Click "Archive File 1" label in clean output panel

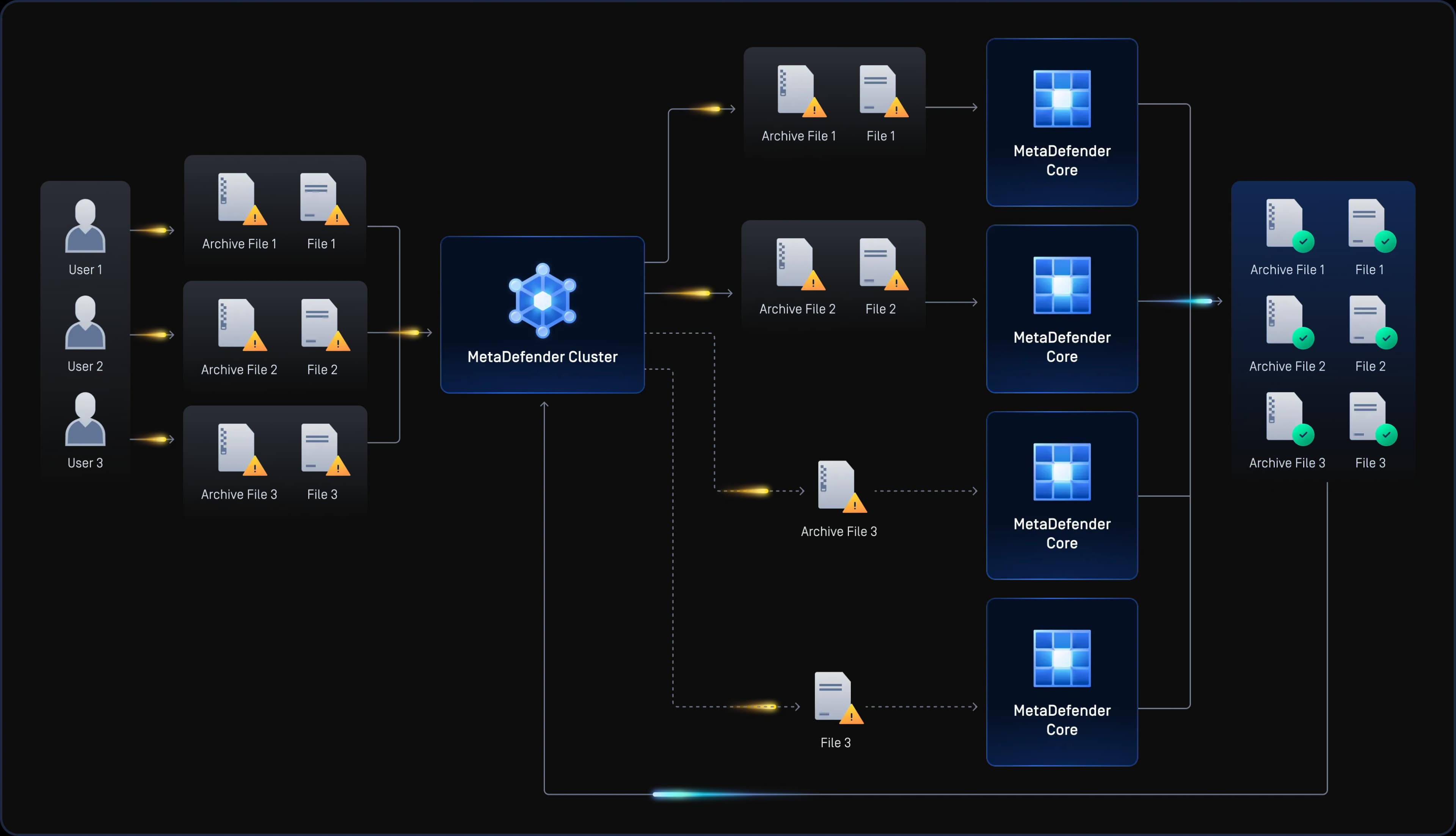coord(1287,269)
